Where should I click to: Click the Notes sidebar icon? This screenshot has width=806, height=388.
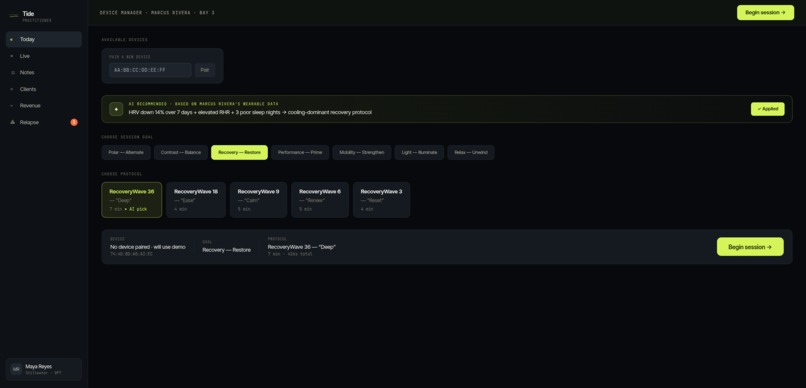coord(12,72)
